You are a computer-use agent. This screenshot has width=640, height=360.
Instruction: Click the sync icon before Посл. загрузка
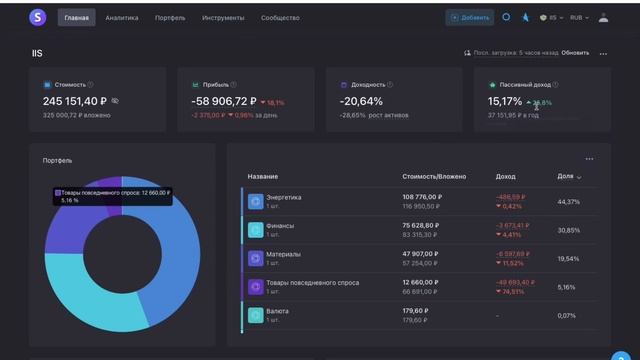(x=467, y=53)
